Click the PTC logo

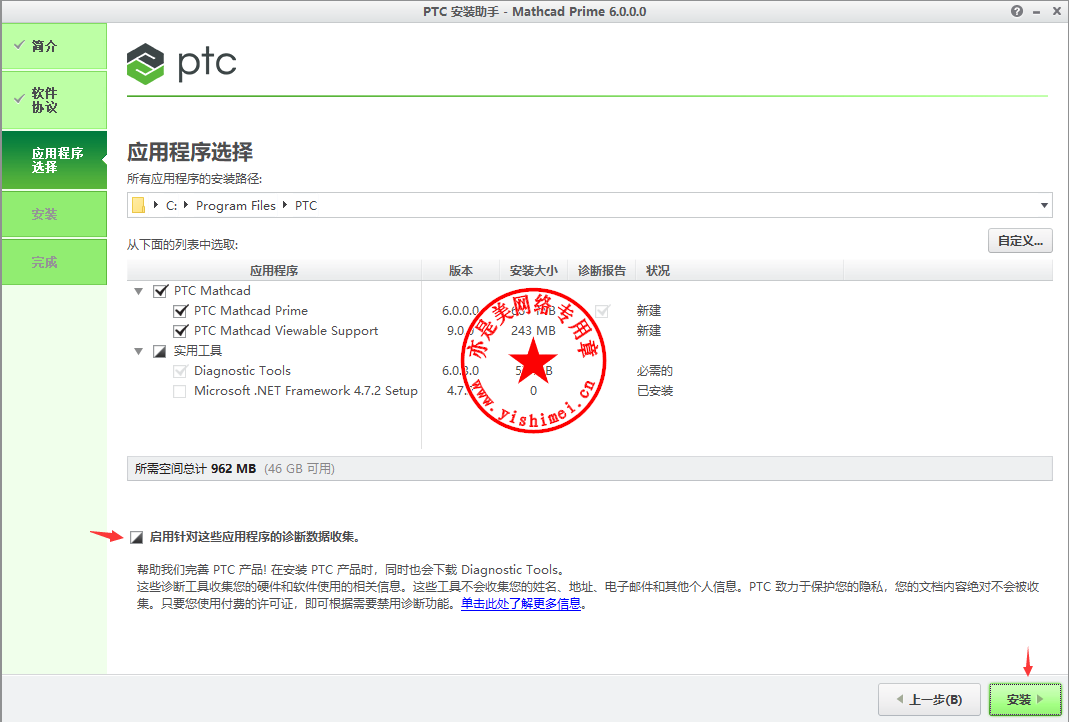181,63
